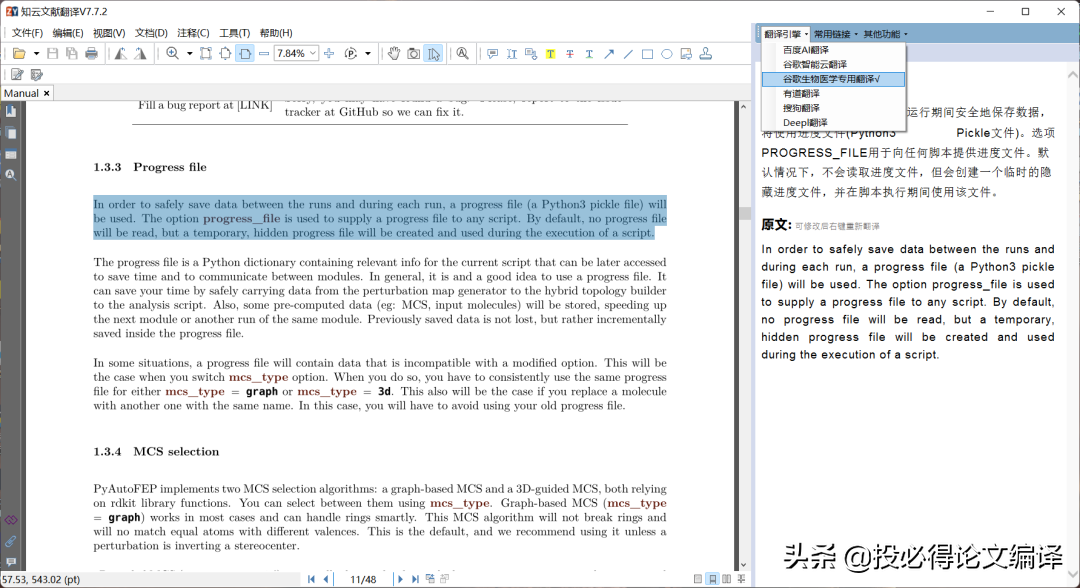Expand the page-layout dropdown arrow next to P icon
This screenshot has width=1080, height=588.
tap(368, 54)
